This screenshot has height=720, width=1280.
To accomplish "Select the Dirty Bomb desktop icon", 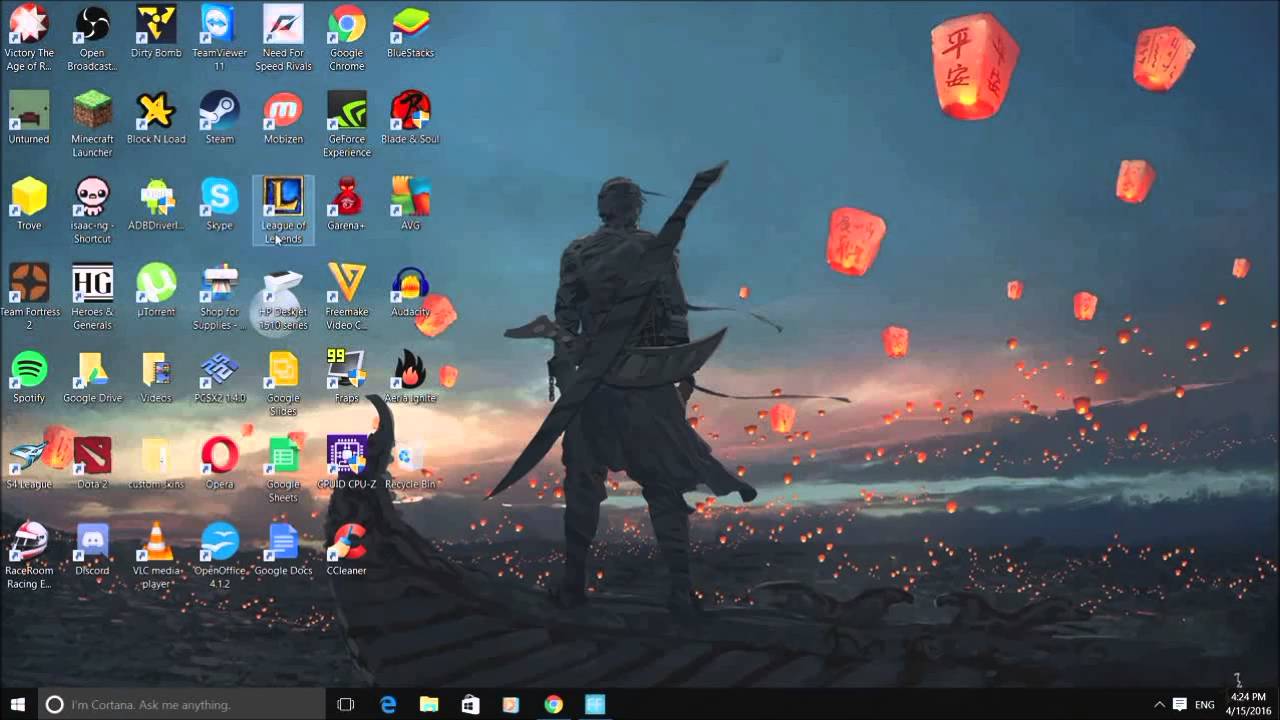I will coord(156,31).
